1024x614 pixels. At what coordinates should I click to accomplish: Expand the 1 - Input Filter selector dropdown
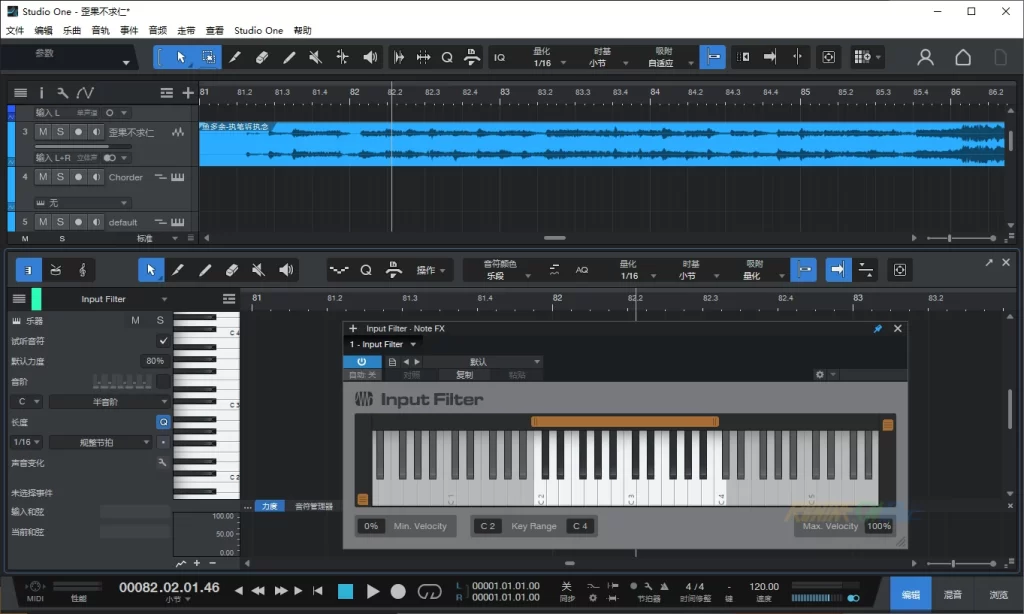383,344
